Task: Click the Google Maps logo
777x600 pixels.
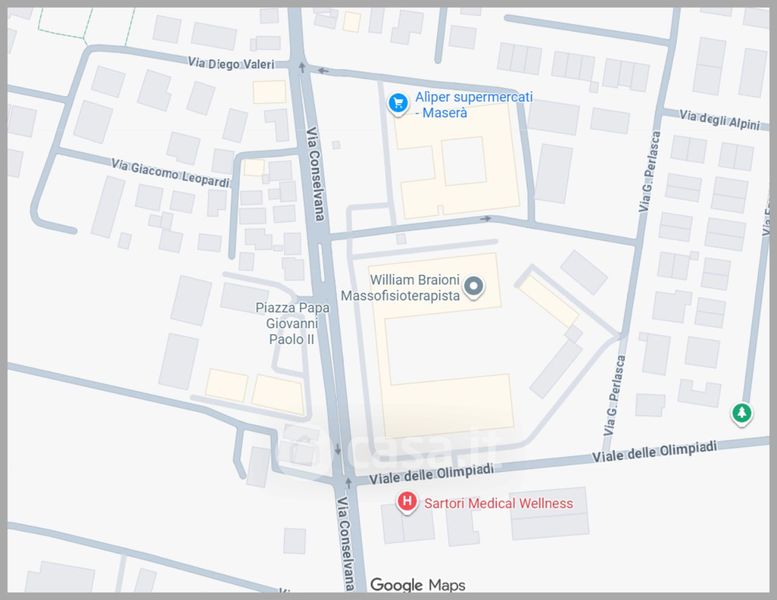Action: coord(418,585)
